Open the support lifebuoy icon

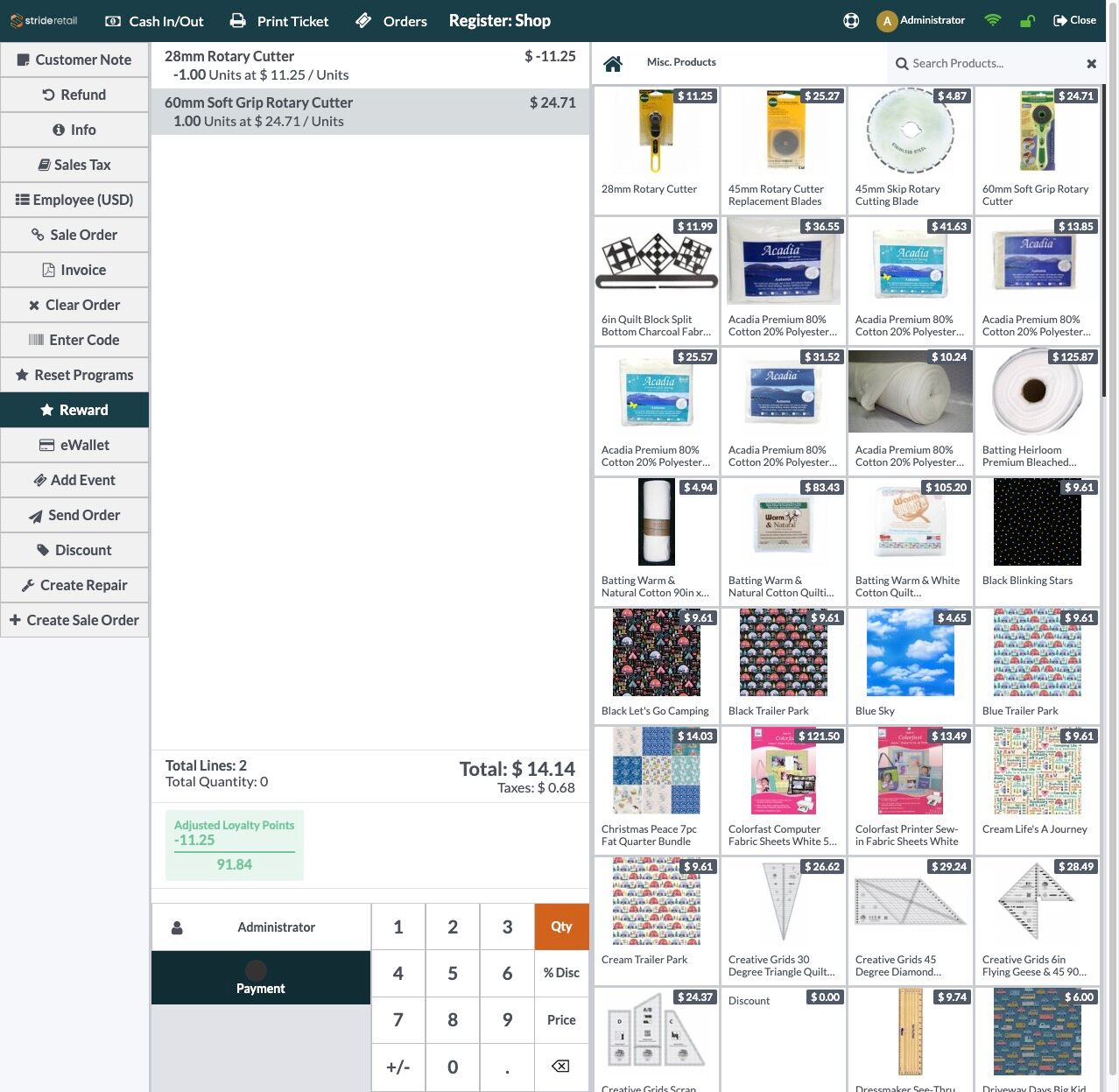(851, 20)
